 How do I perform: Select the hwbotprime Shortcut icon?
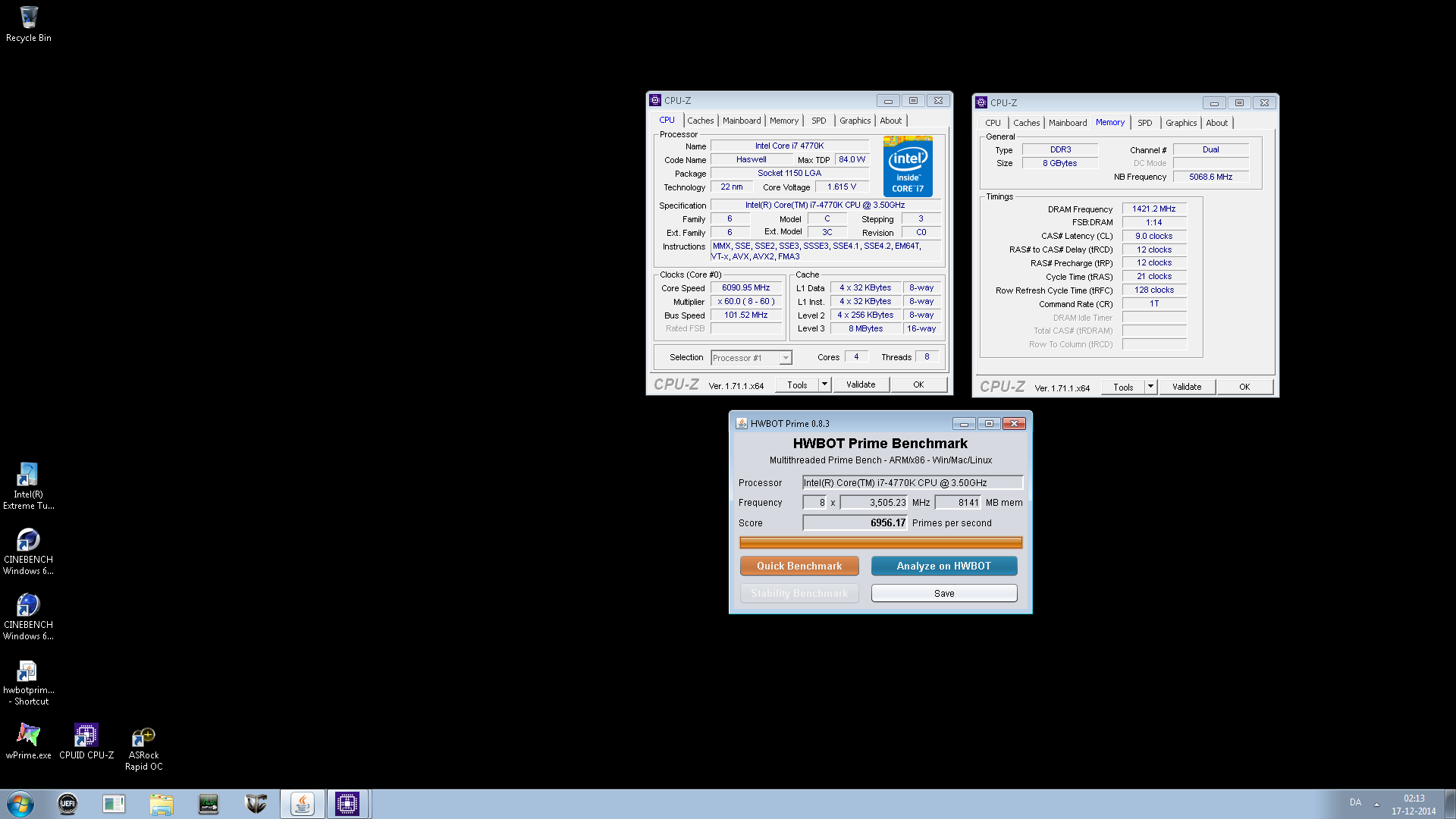pos(28,682)
